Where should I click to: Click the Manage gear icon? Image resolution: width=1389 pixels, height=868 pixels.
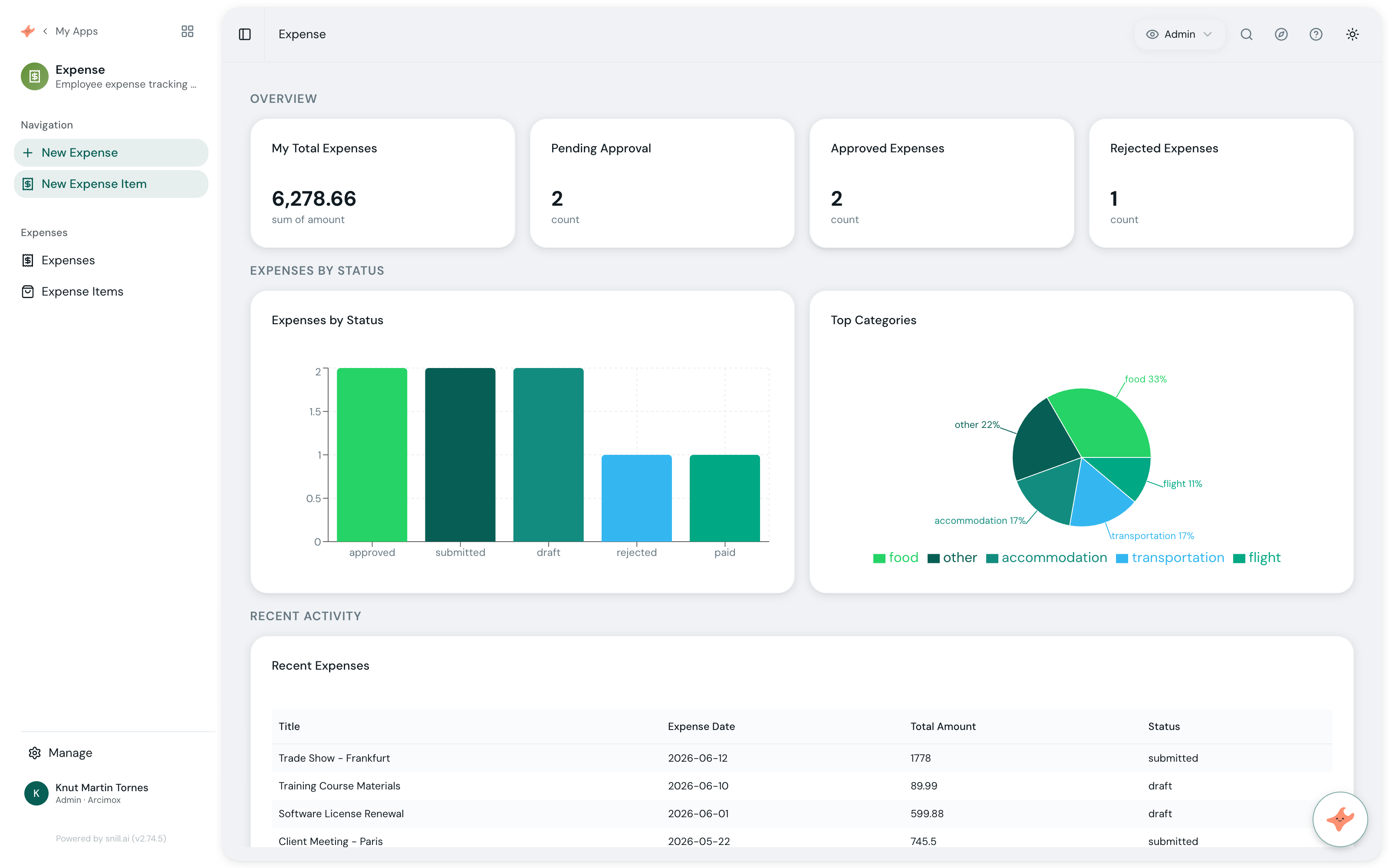[34, 753]
